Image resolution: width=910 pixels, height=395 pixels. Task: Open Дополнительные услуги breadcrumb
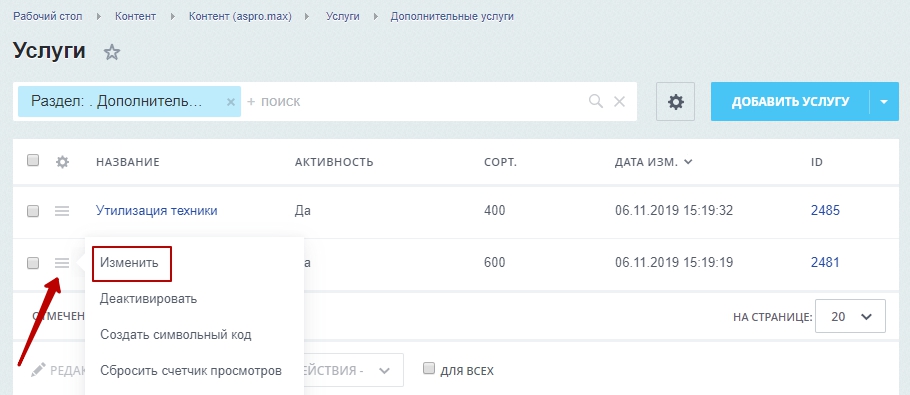tap(452, 16)
